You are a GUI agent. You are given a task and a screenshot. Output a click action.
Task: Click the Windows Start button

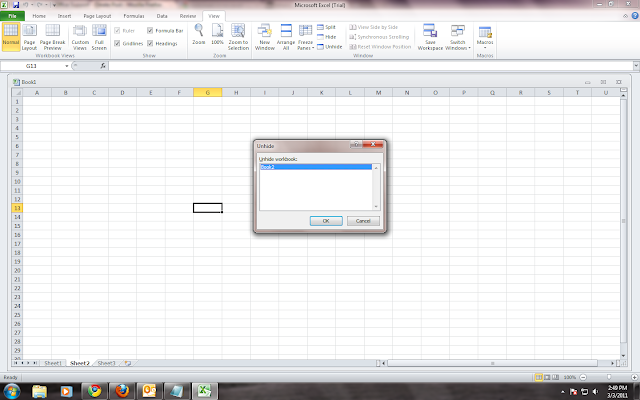click(11, 391)
